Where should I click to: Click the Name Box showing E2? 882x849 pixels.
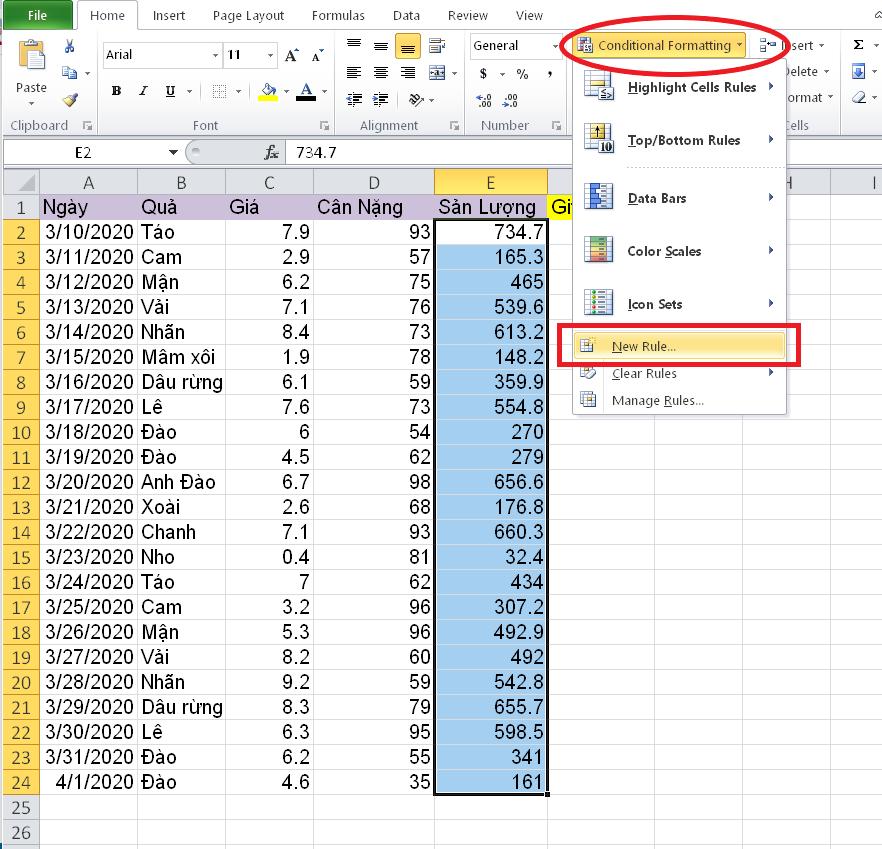point(80,152)
